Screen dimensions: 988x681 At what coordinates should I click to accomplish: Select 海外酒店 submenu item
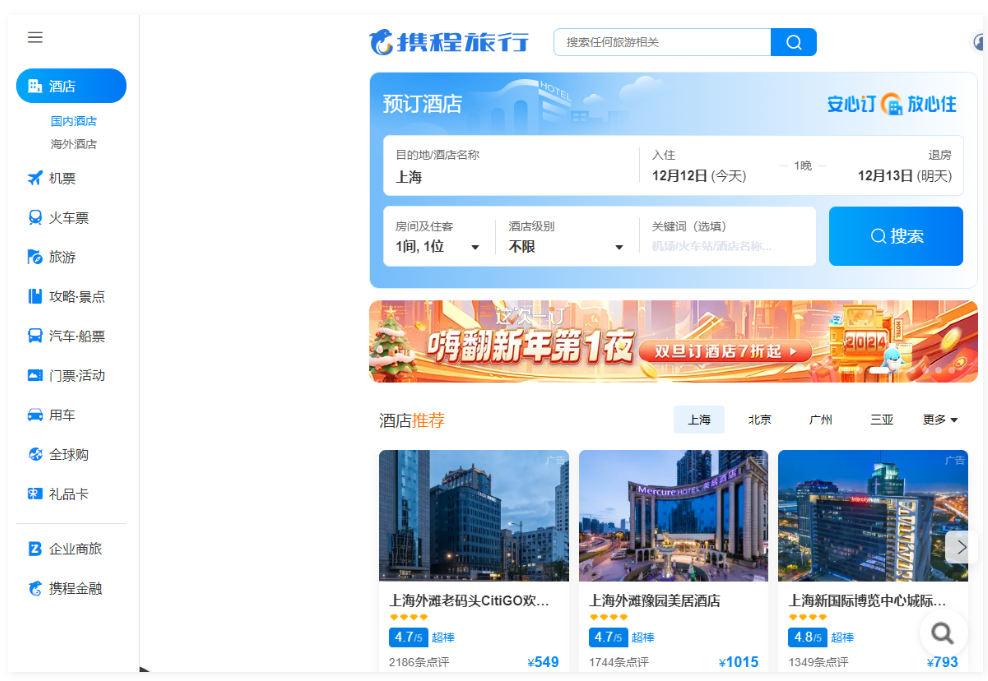pyautogui.click(x=74, y=144)
